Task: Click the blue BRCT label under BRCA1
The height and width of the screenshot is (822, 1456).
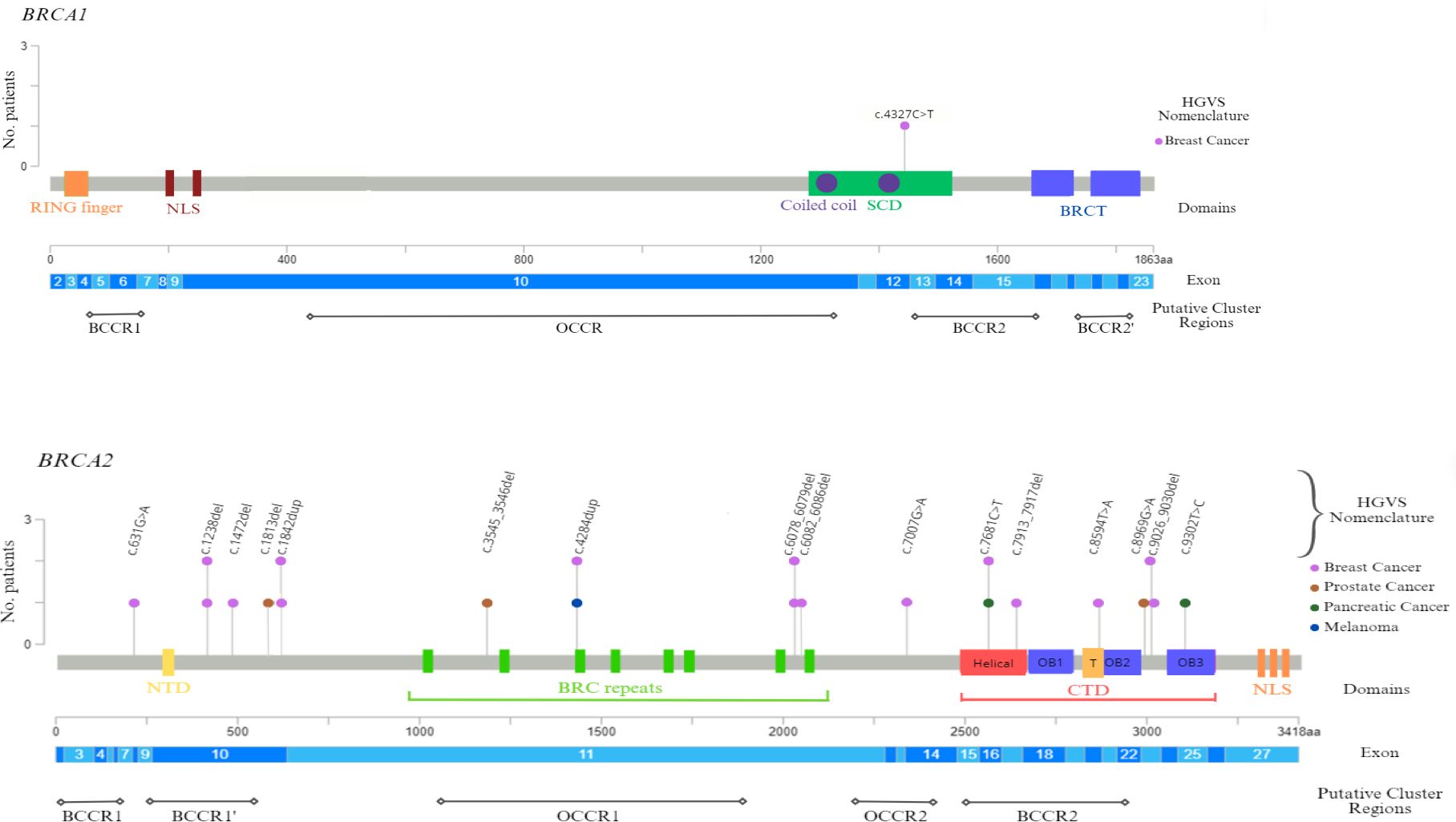Action: [x=1082, y=211]
